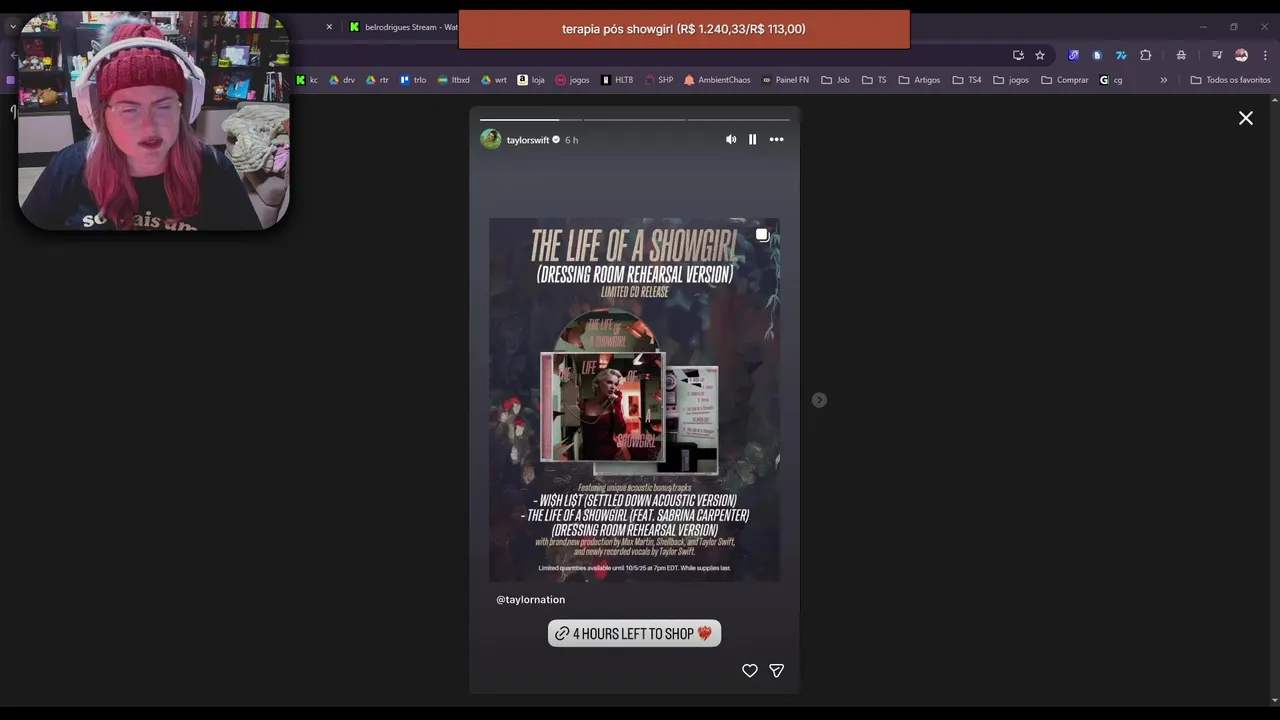Open the tab search dropdown arrow
Viewport: 1280px width, 720px height.
coord(13,27)
